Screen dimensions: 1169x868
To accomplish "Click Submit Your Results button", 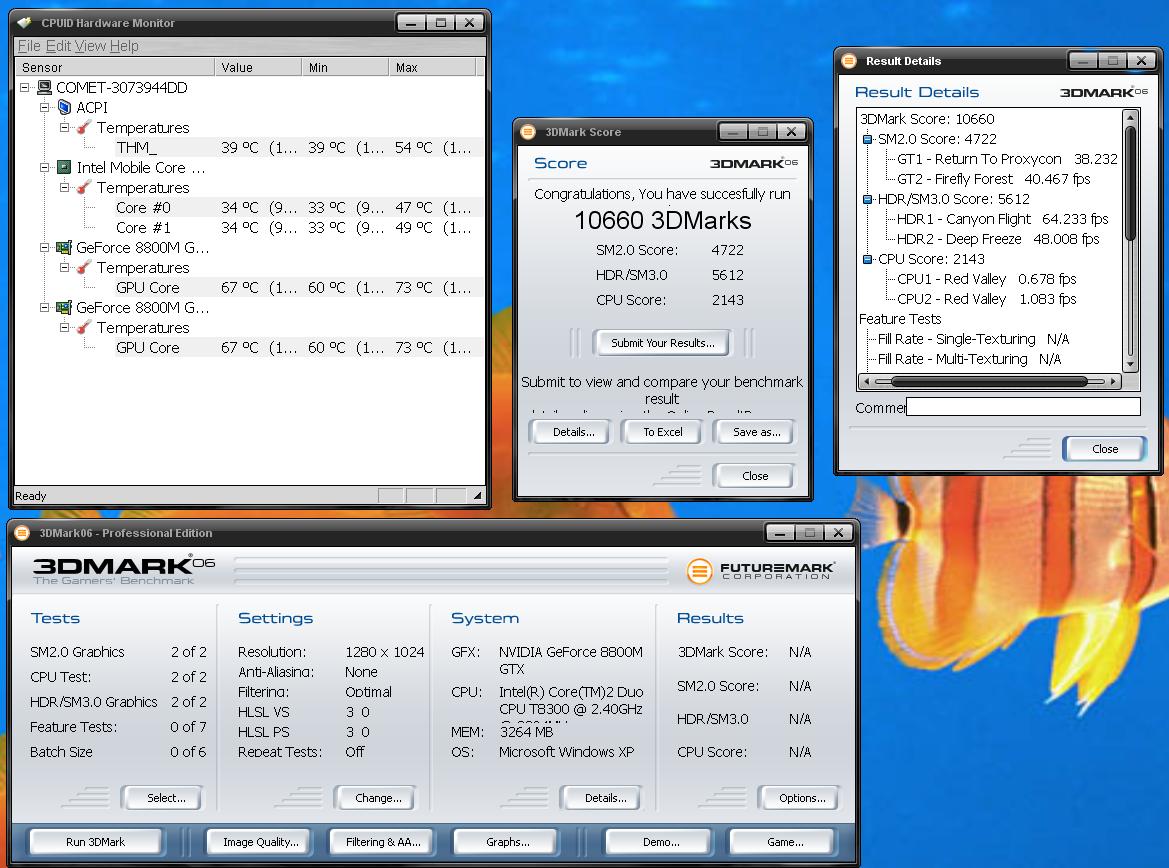I will pyautogui.click(x=662, y=343).
